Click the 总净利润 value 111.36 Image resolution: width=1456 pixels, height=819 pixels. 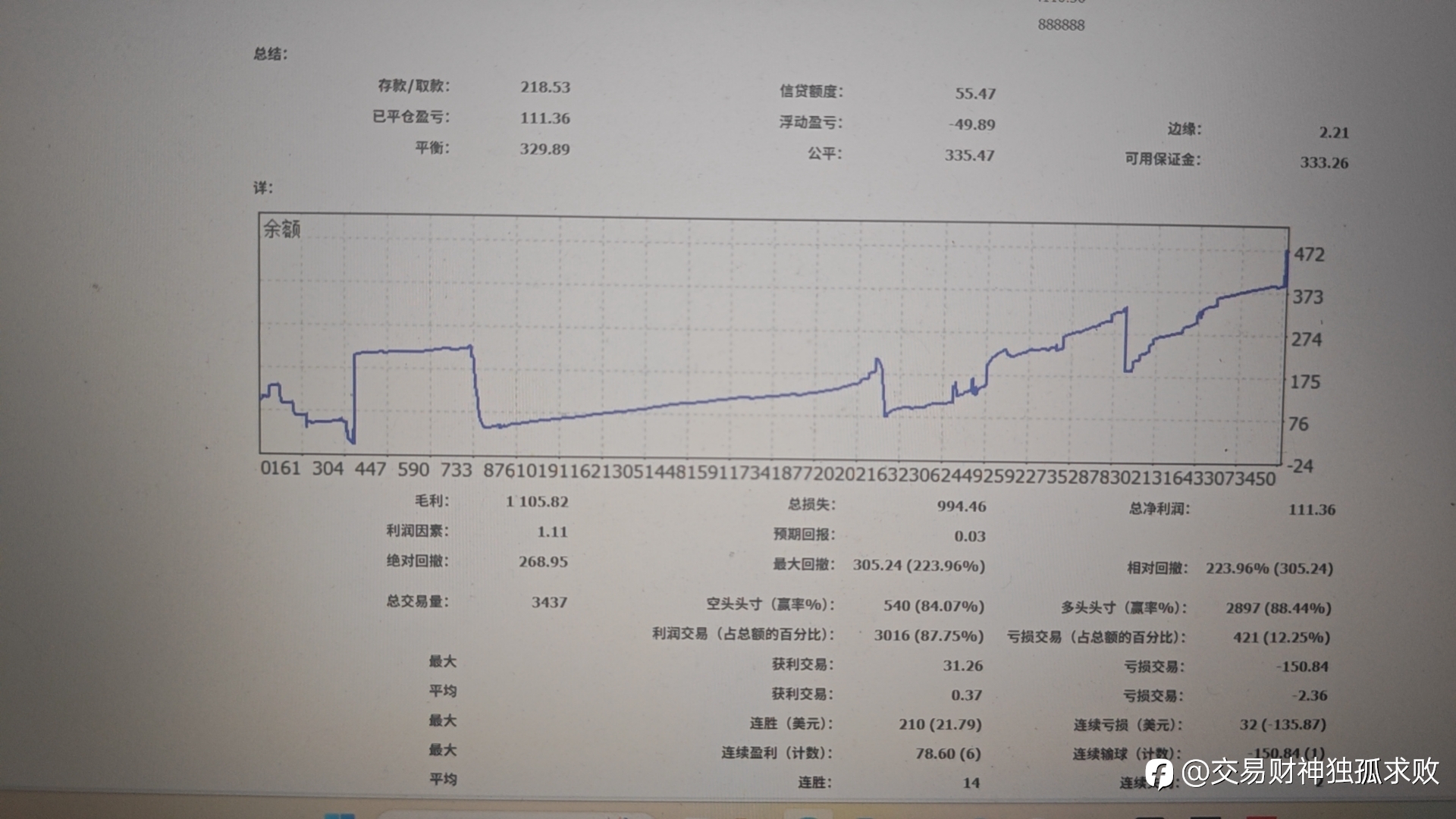[1312, 510]
